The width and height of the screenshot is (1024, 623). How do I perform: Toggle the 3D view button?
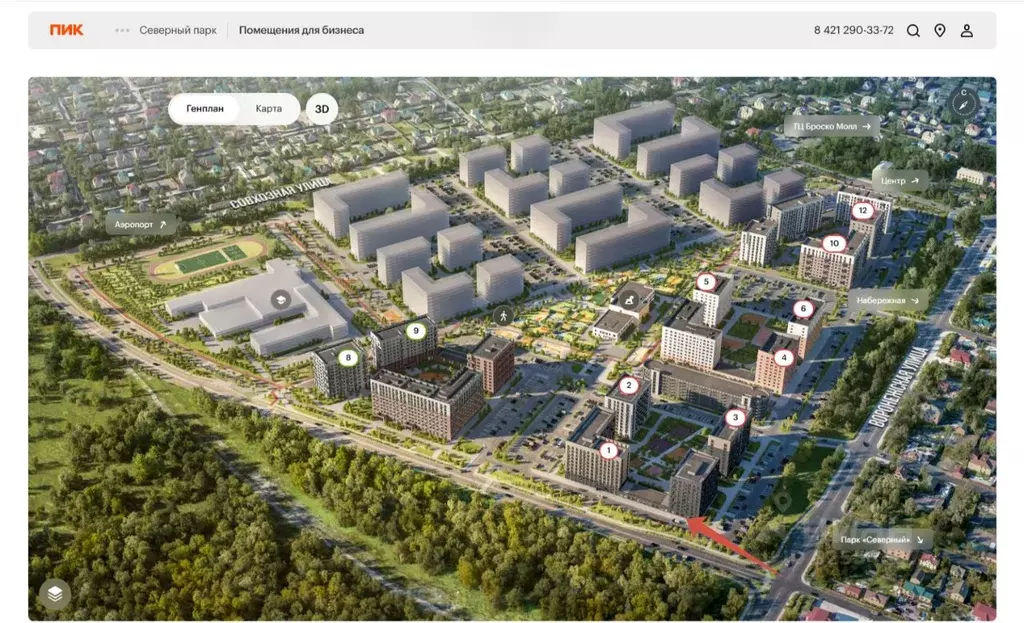click(x=321, y=109)
